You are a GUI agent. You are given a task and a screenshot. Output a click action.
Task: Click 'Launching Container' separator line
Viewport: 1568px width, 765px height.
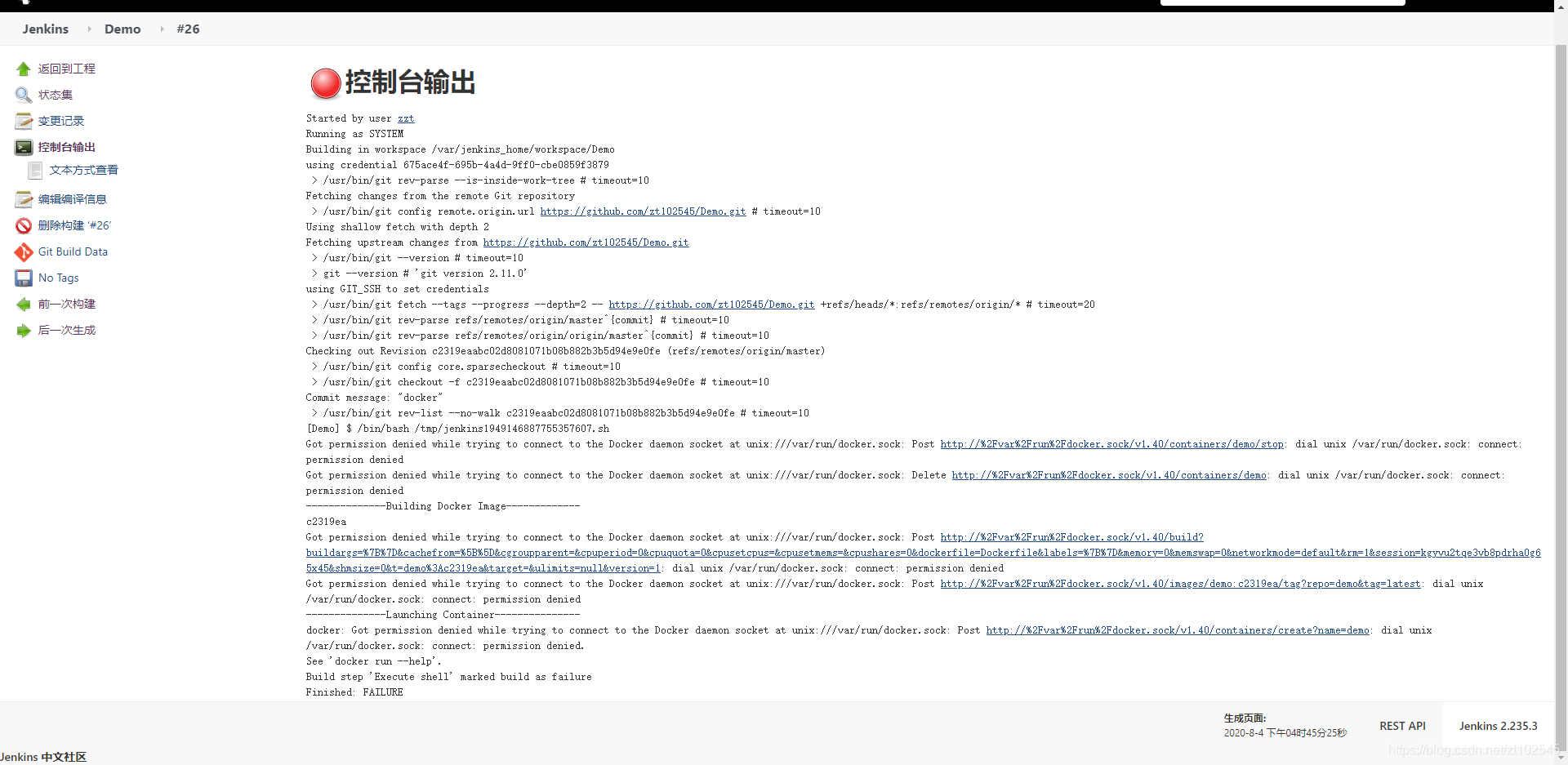pos(443,615)
